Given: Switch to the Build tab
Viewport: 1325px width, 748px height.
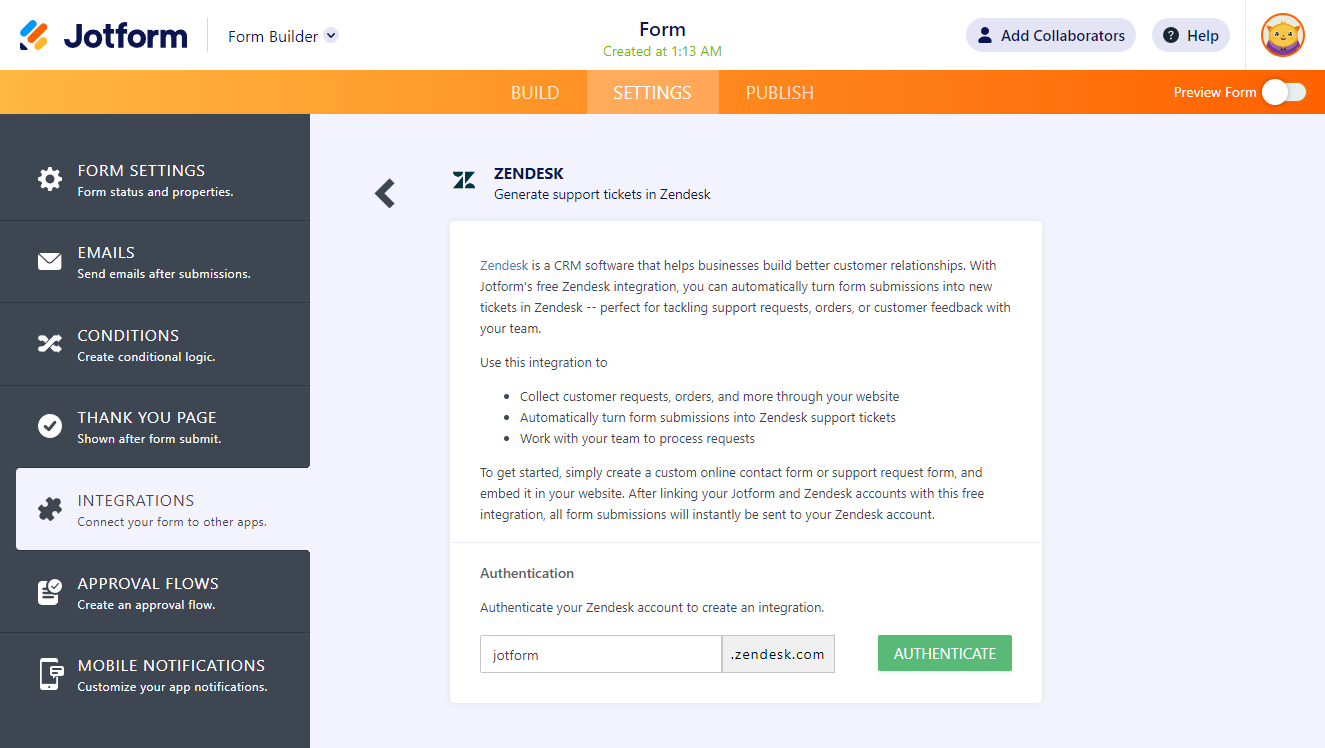Looking at the screenshot, I should 535,92.
